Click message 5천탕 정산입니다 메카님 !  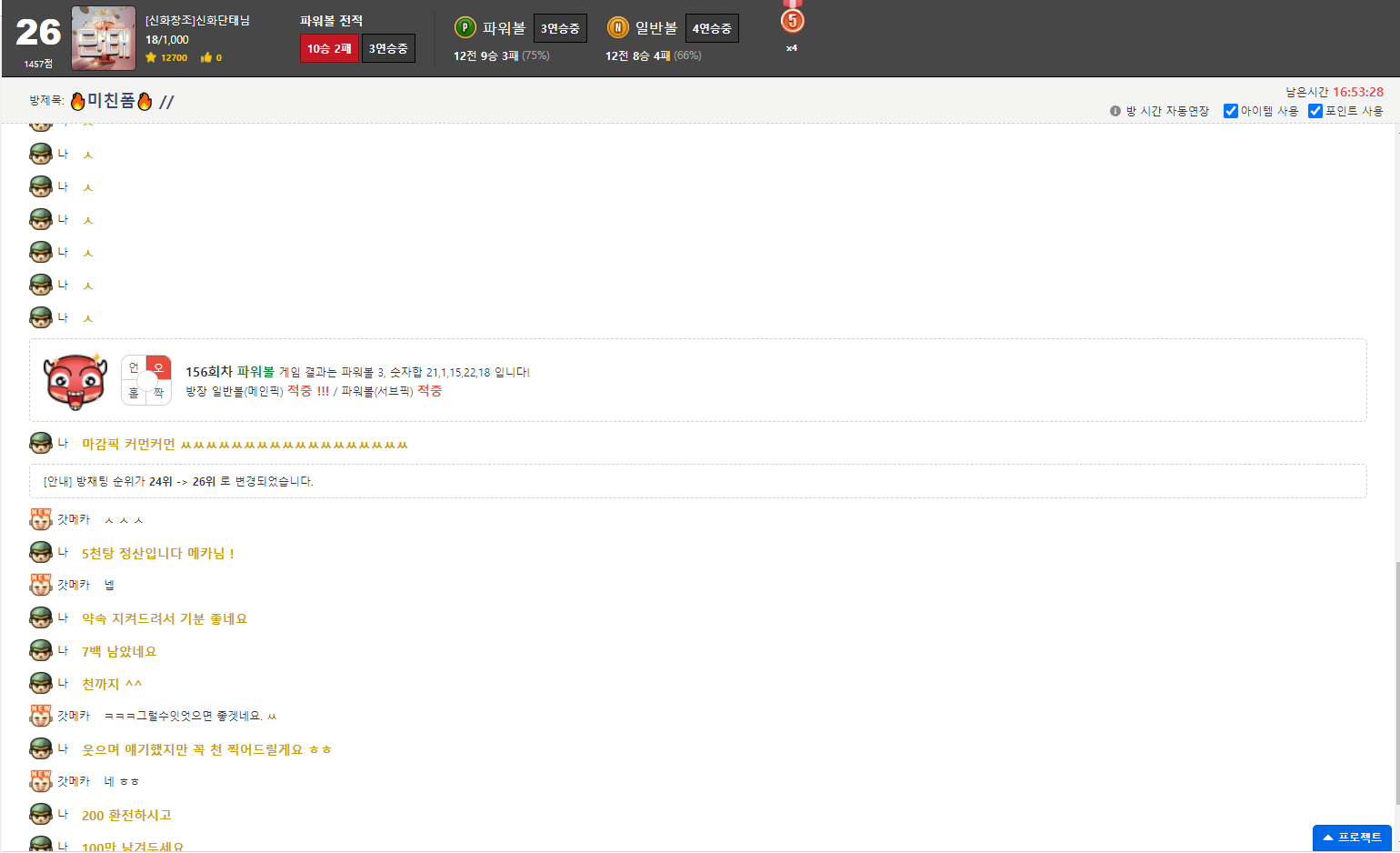[x=158, y=553]
